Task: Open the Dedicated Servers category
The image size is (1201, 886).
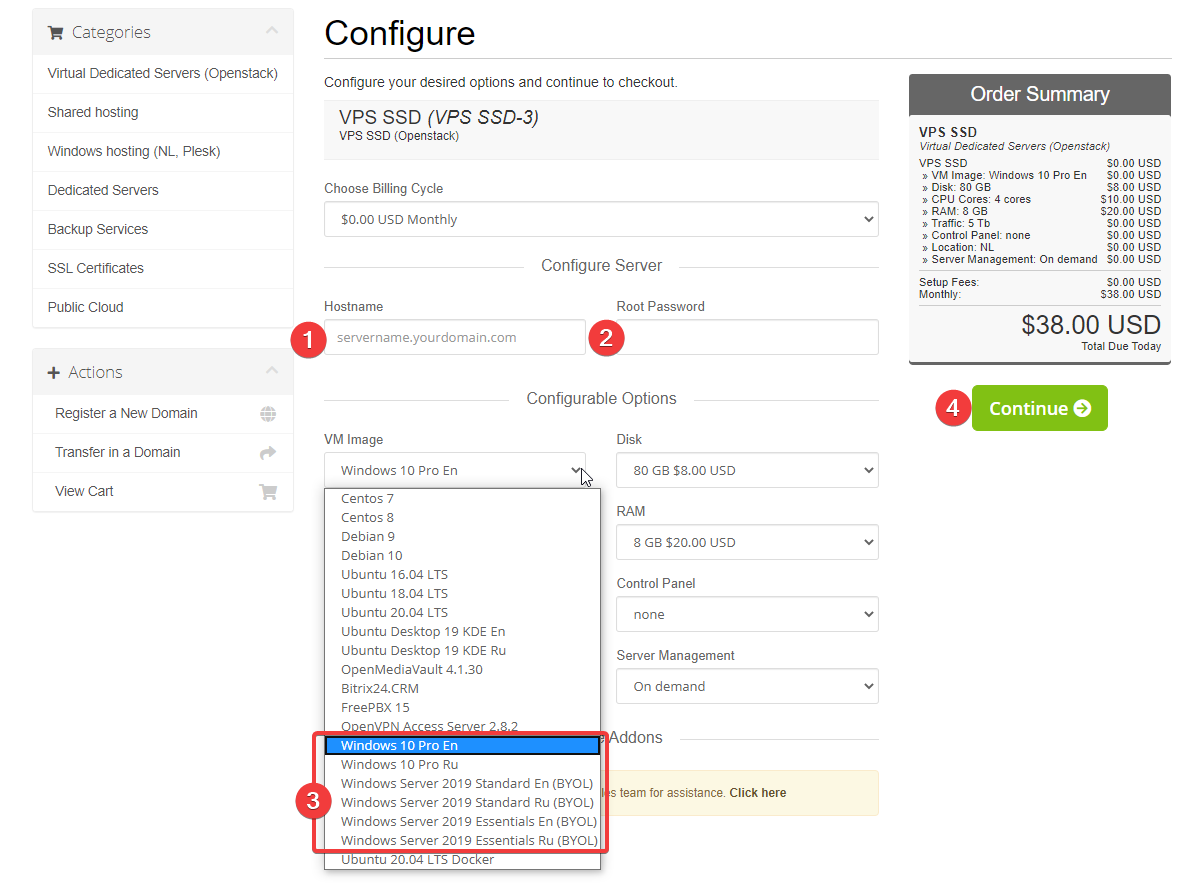Action: [103, 190]
